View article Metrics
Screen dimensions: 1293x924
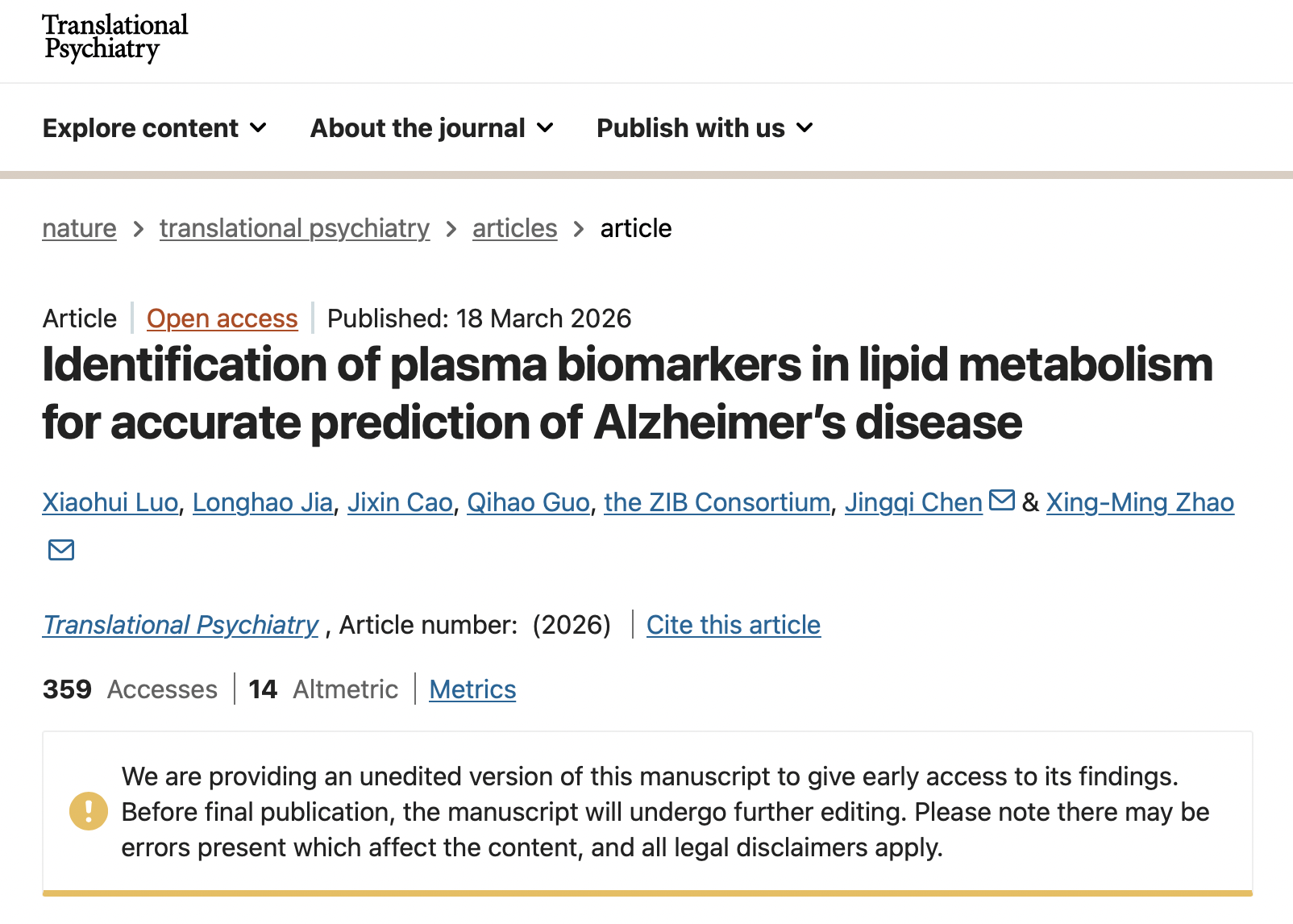coord(472,689)
